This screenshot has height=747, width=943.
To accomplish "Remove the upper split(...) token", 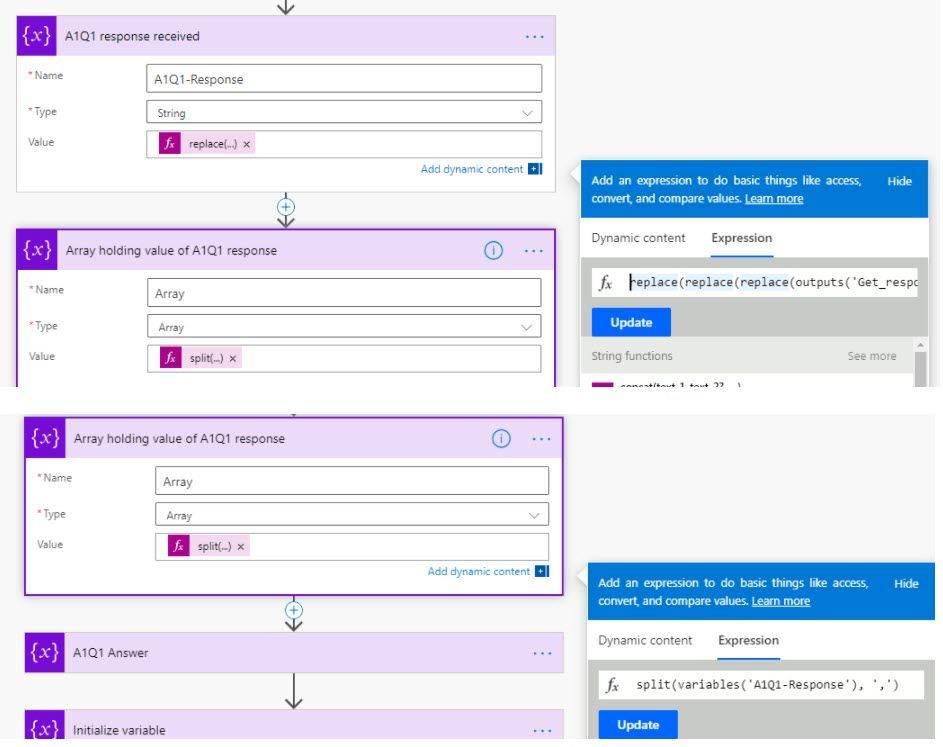I will click(233, 358).
